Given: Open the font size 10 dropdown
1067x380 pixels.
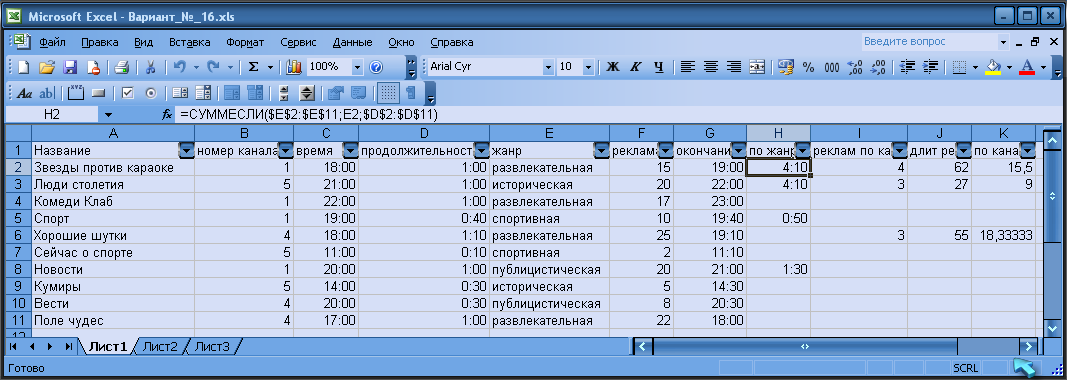Looking at the screenshot, I should (x=589, y=67).
